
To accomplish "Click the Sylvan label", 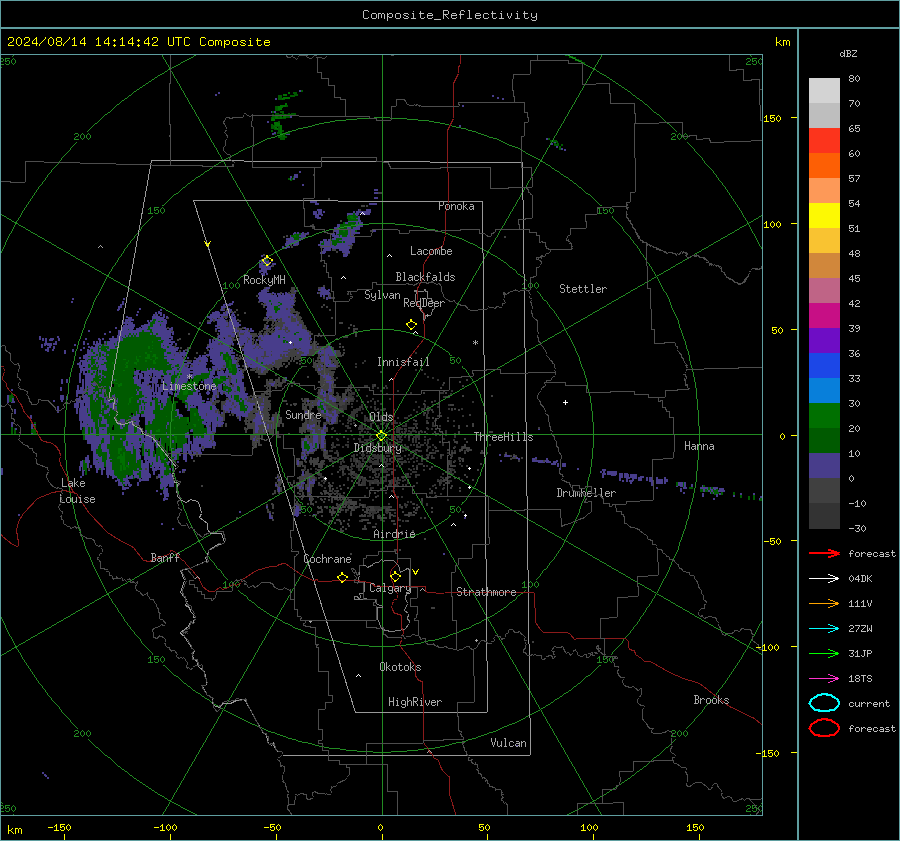I will click(x=382, y=295).
